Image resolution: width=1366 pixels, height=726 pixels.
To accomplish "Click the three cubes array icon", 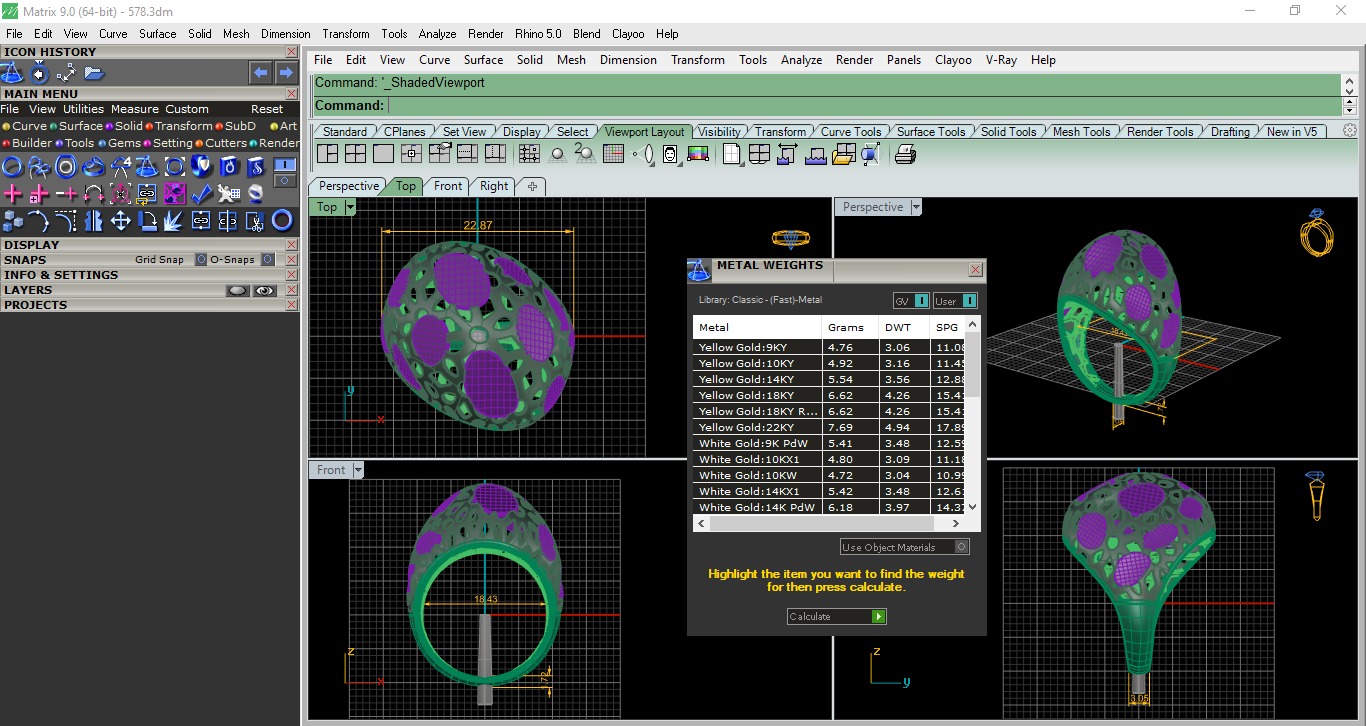I will [12, 220].
